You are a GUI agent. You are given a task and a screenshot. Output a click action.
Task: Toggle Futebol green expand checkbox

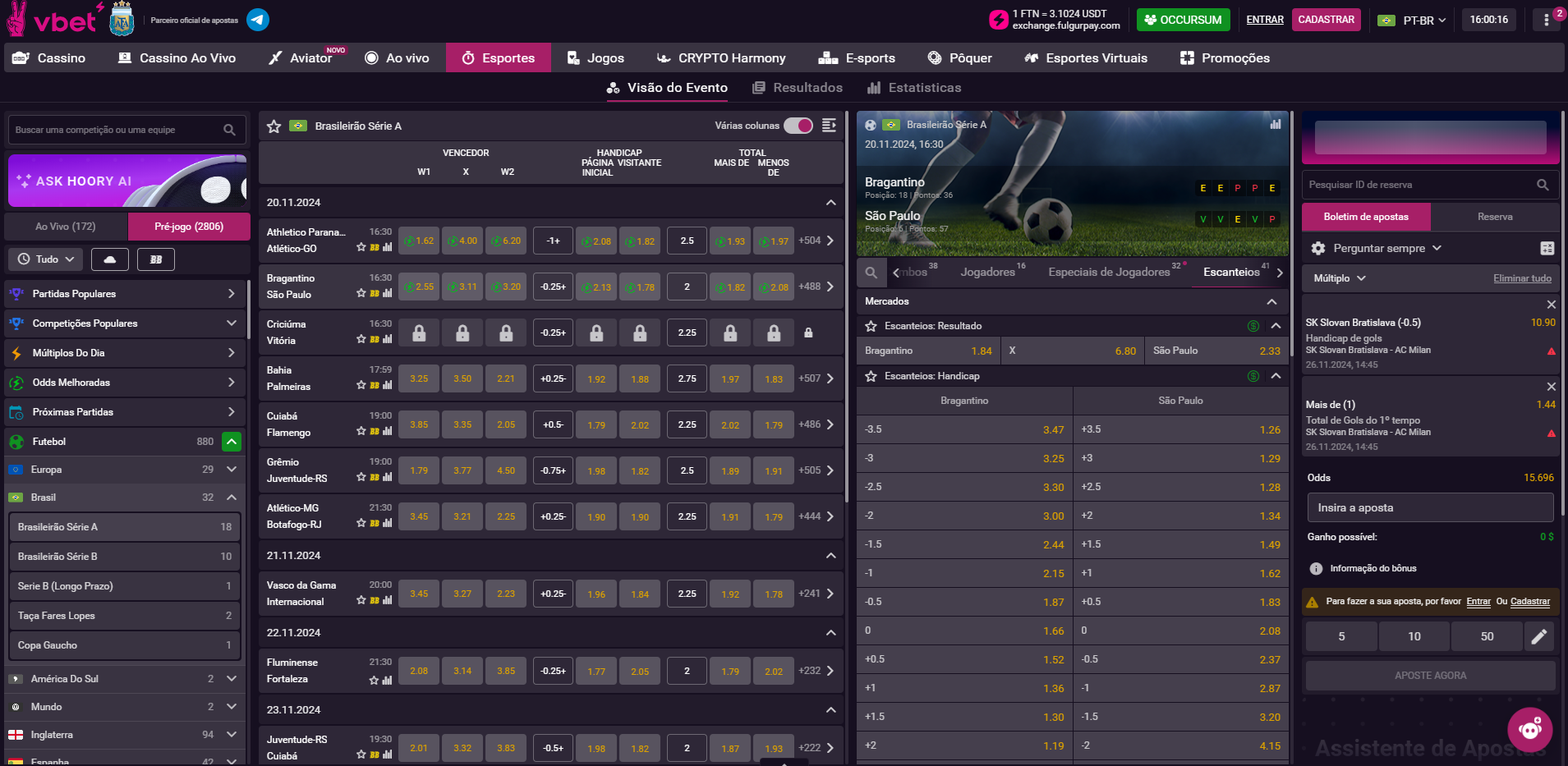coord(232,442)
